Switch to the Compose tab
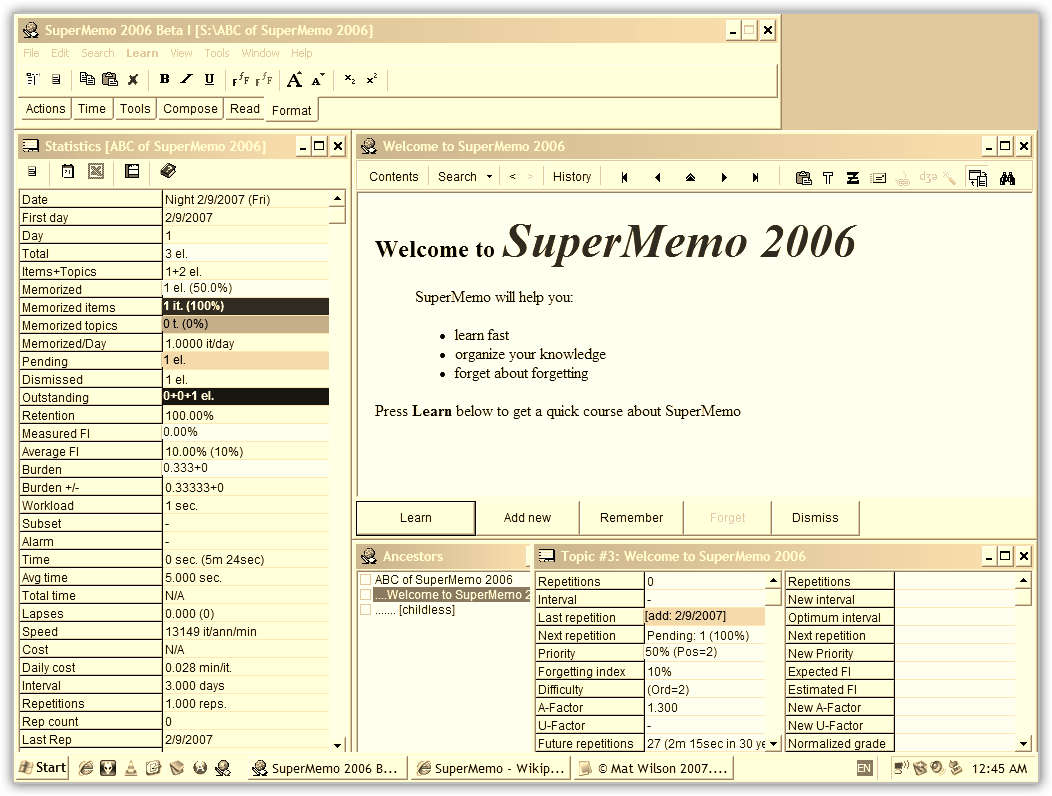1052x796 pixels. 190,109
